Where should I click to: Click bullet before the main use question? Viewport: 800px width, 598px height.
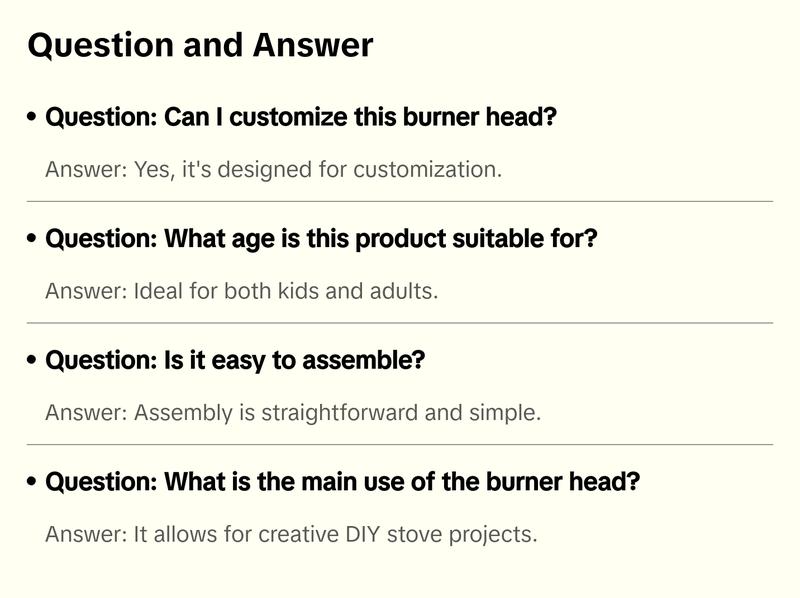click(33, 483)
